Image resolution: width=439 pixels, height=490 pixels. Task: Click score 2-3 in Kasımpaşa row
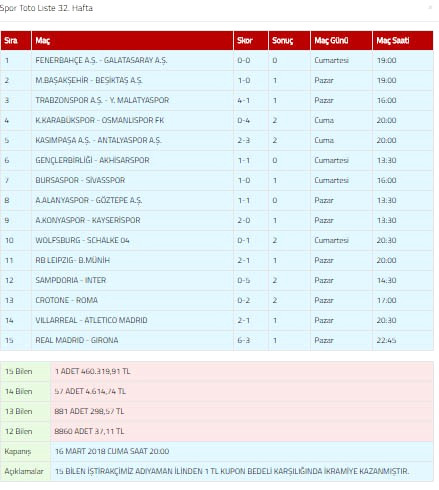[x=244, y=140]
